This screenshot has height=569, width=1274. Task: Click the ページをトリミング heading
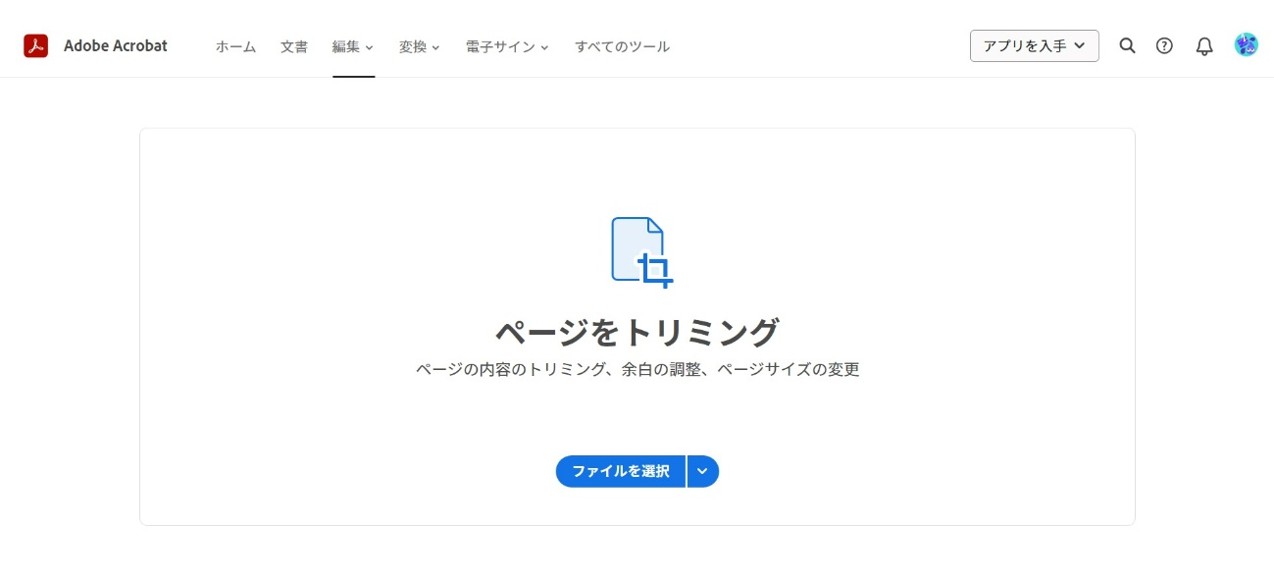click(x=637, y=332)
